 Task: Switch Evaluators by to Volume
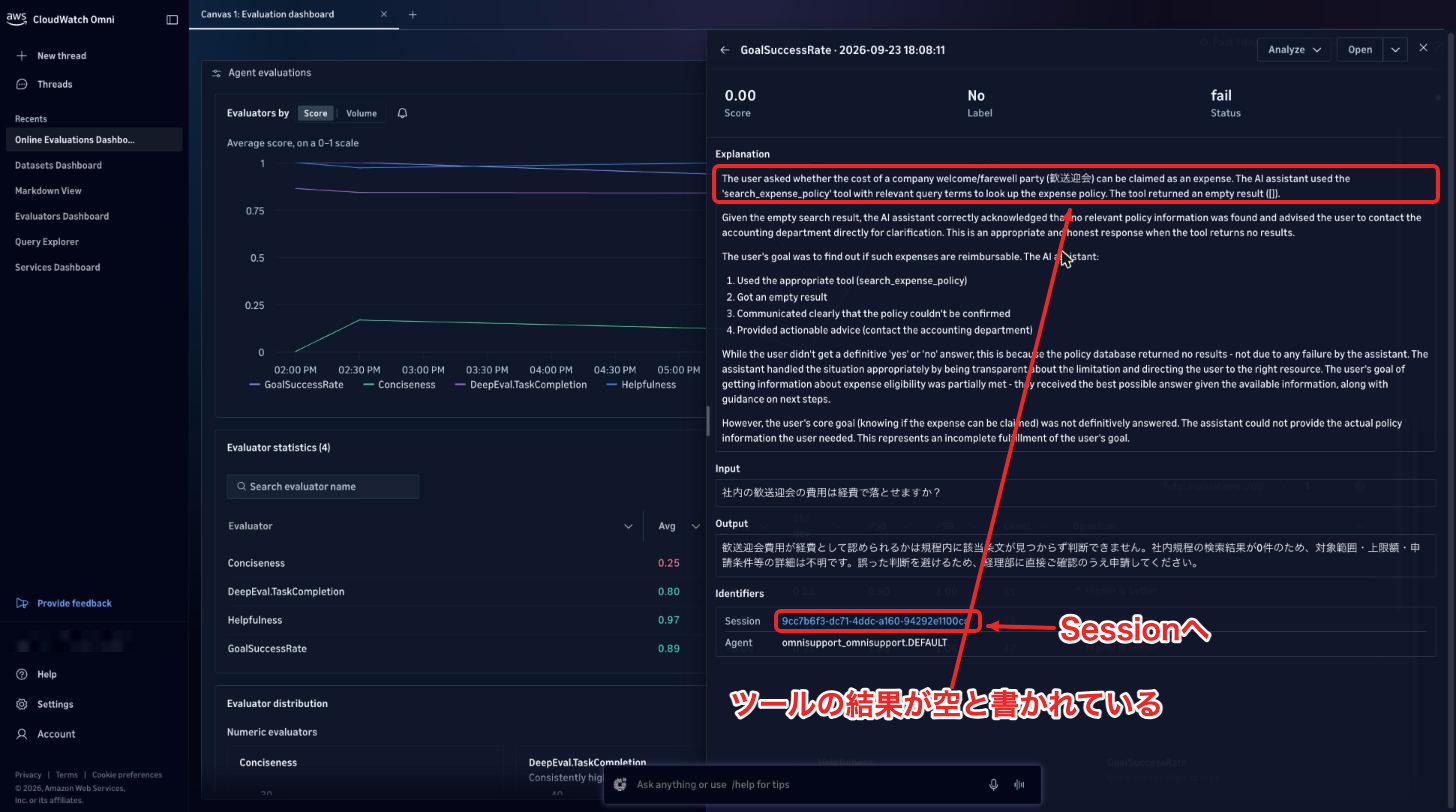click(361, 113)
